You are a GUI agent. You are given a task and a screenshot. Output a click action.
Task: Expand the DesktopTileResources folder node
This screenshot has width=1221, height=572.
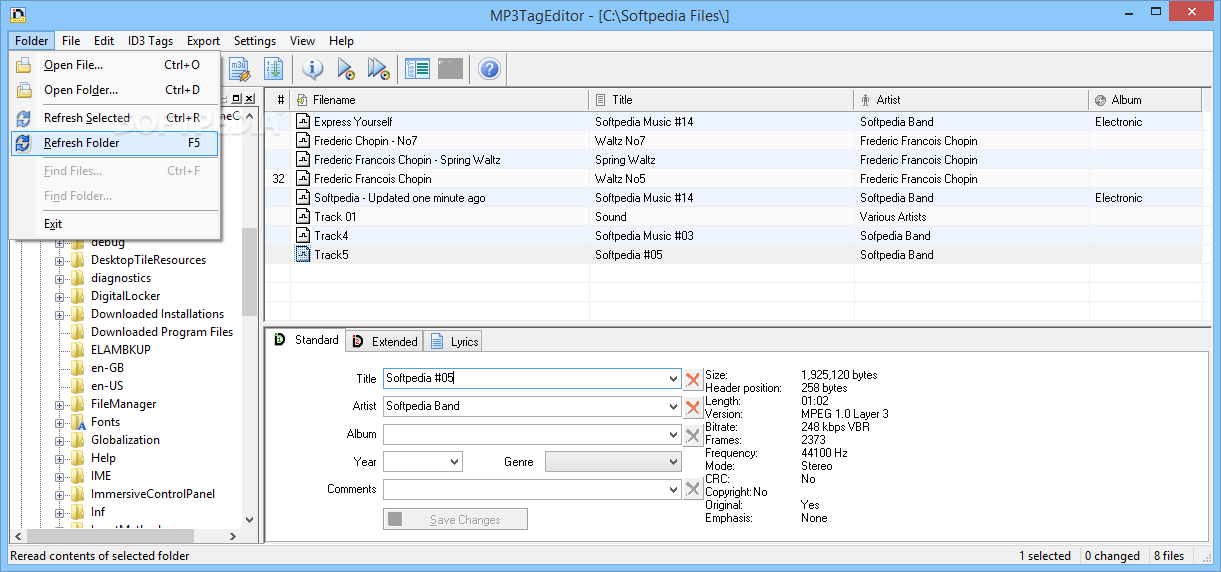[x=60, y=260]
